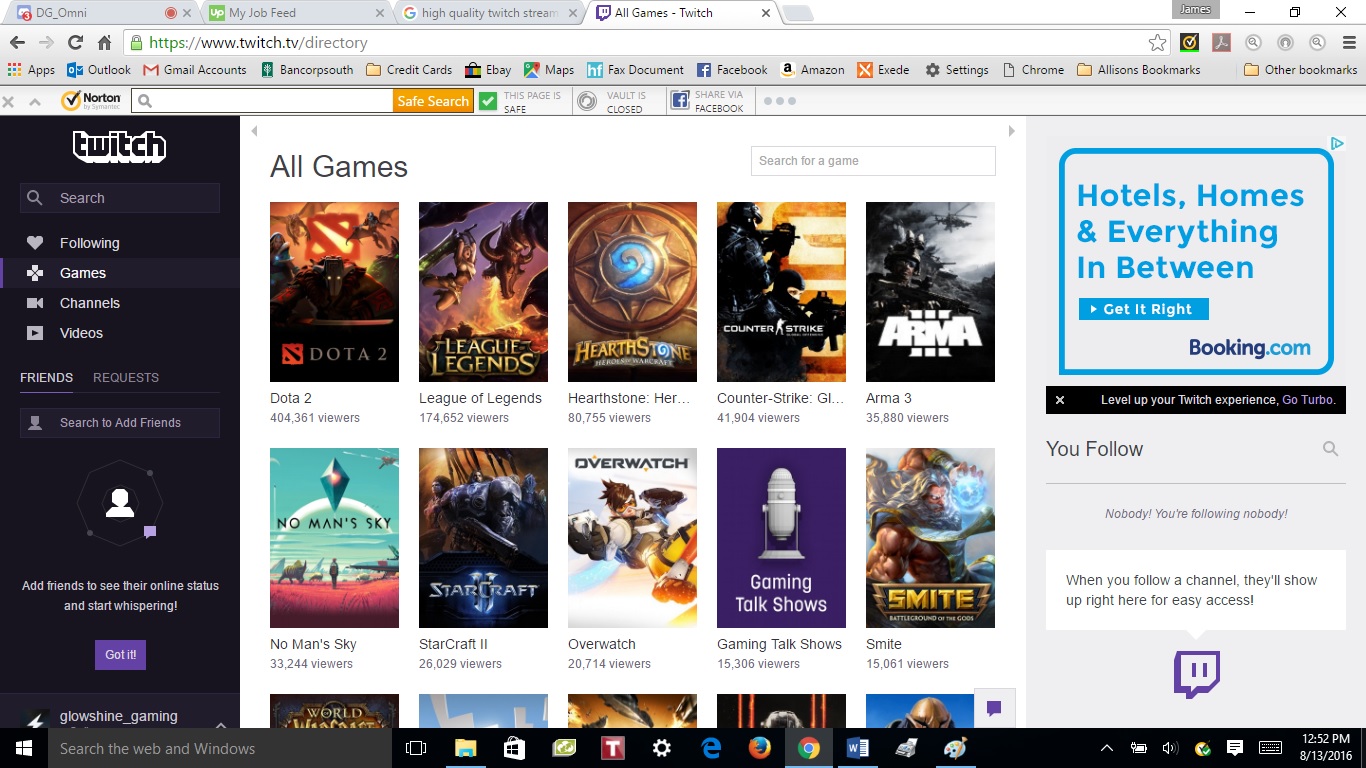Click large Twitch glitch icon
The width and height of the screenshot is (1366, 768).
coord(1196,673)
